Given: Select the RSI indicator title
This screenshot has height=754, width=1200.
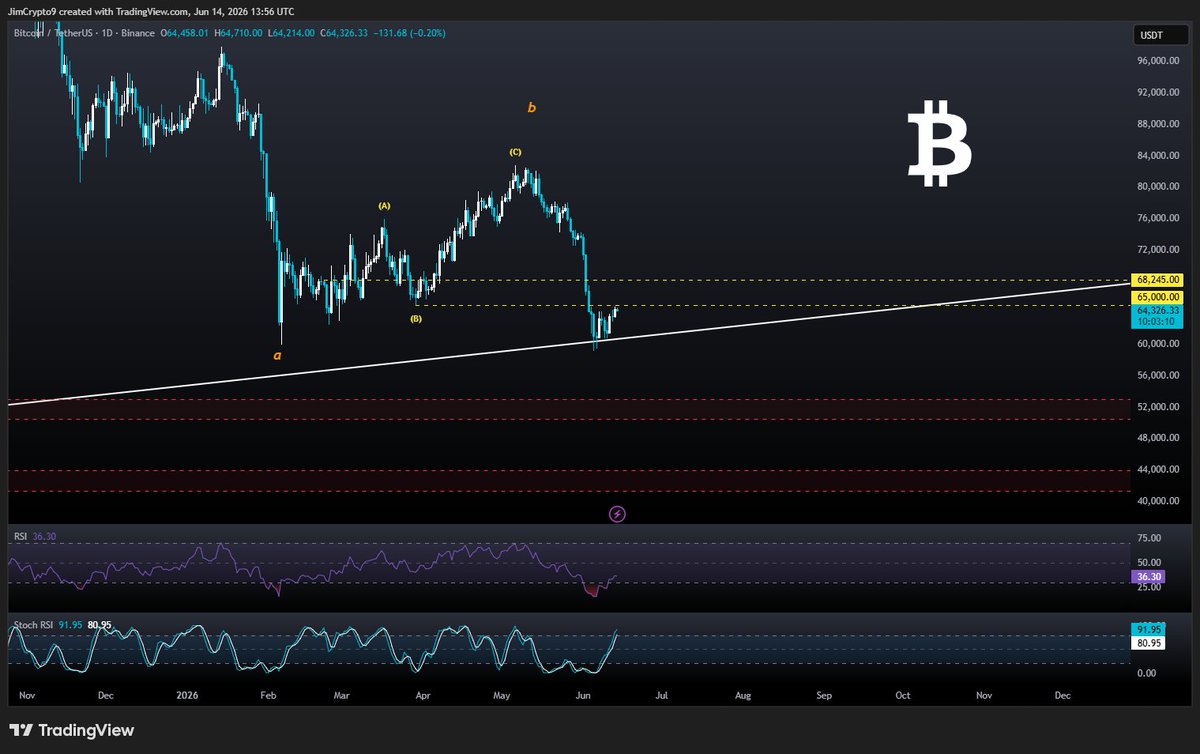Looking at the screenshot, I should point(20,537).
